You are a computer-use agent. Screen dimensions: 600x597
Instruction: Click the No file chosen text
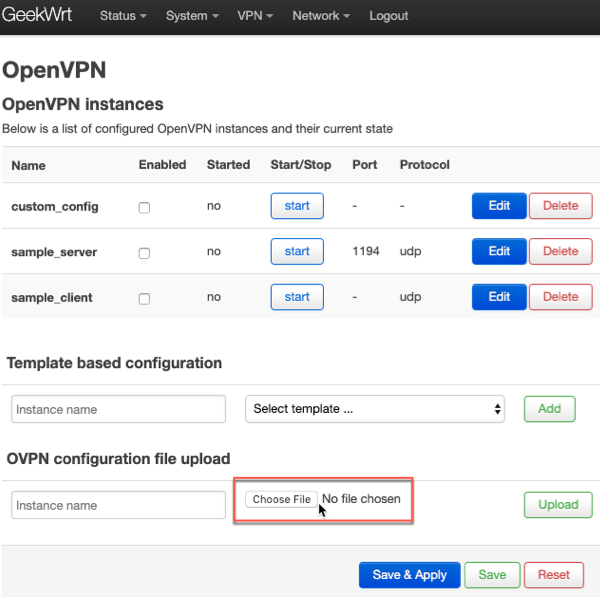point(361,499)
